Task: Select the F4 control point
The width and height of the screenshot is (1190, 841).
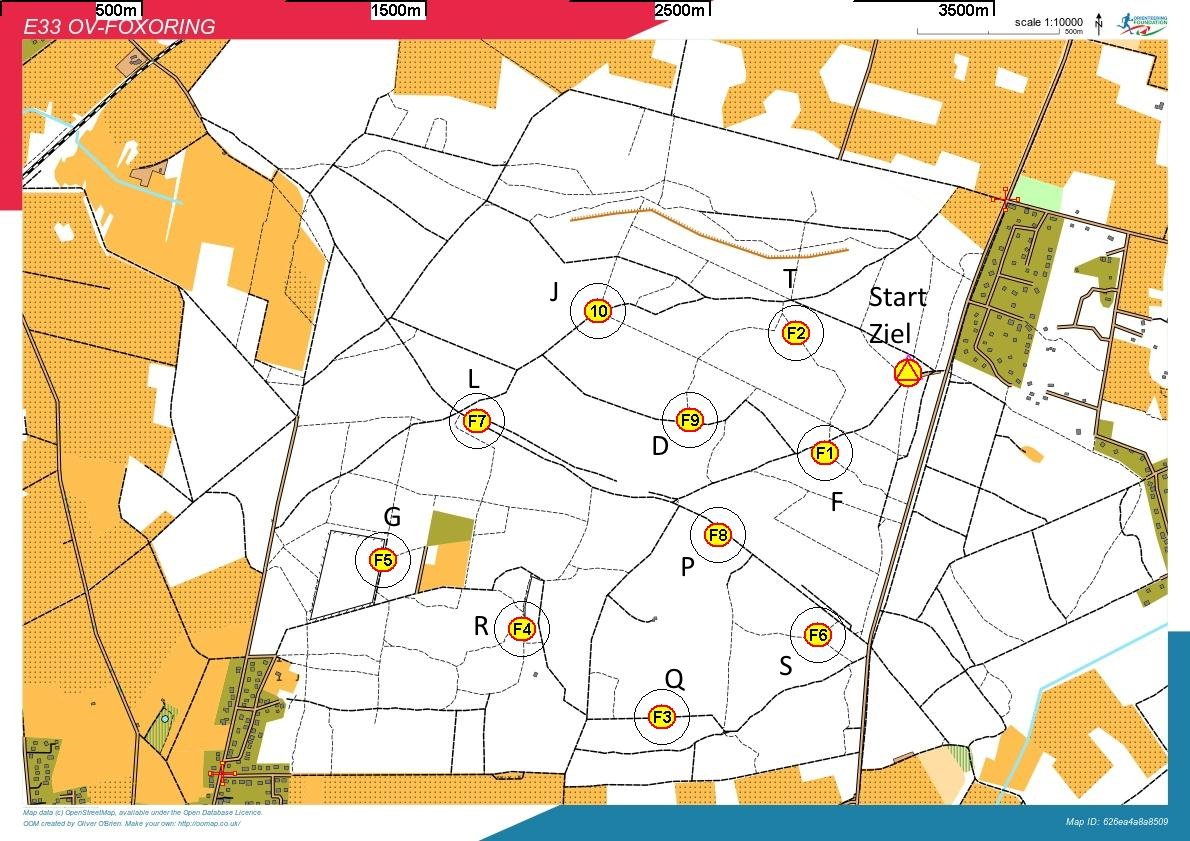Action: 522,629
